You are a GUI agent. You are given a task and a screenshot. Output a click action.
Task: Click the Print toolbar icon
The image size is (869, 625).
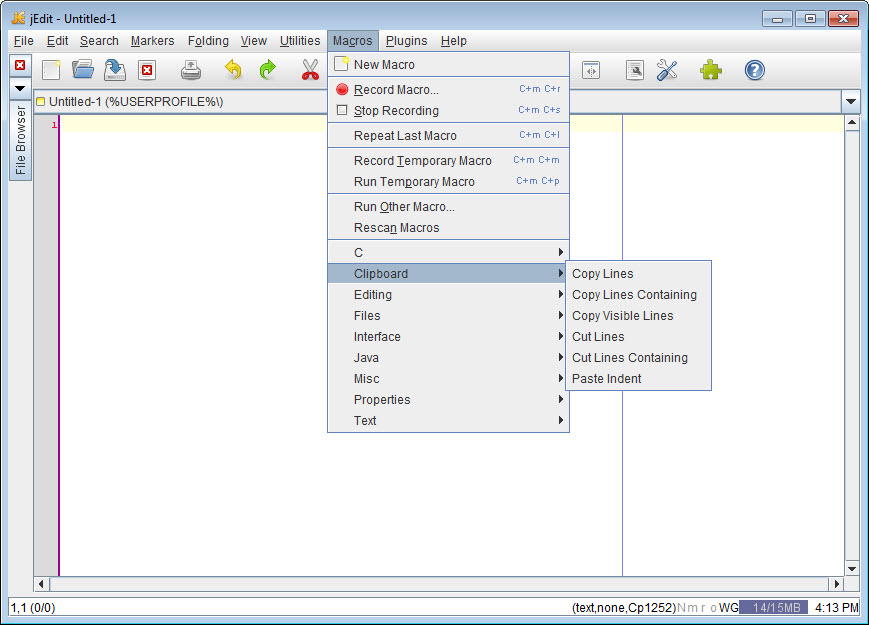[x=191, y=70]
